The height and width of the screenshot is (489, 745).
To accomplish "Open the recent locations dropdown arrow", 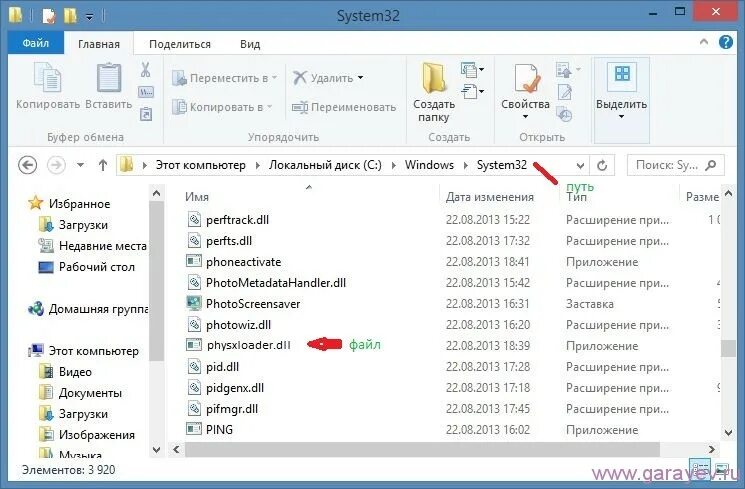I will (81, 165).
